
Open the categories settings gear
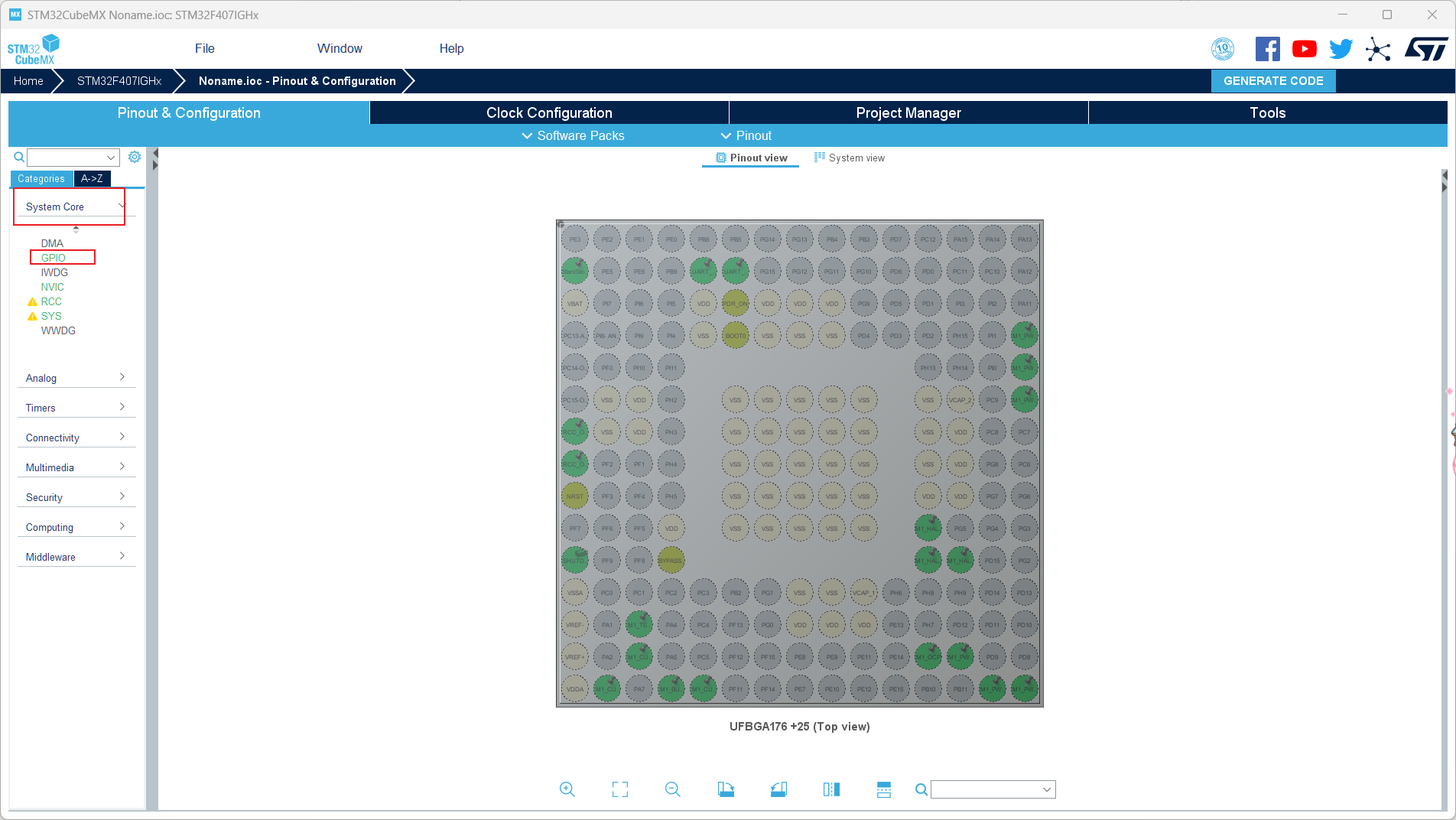135,157
